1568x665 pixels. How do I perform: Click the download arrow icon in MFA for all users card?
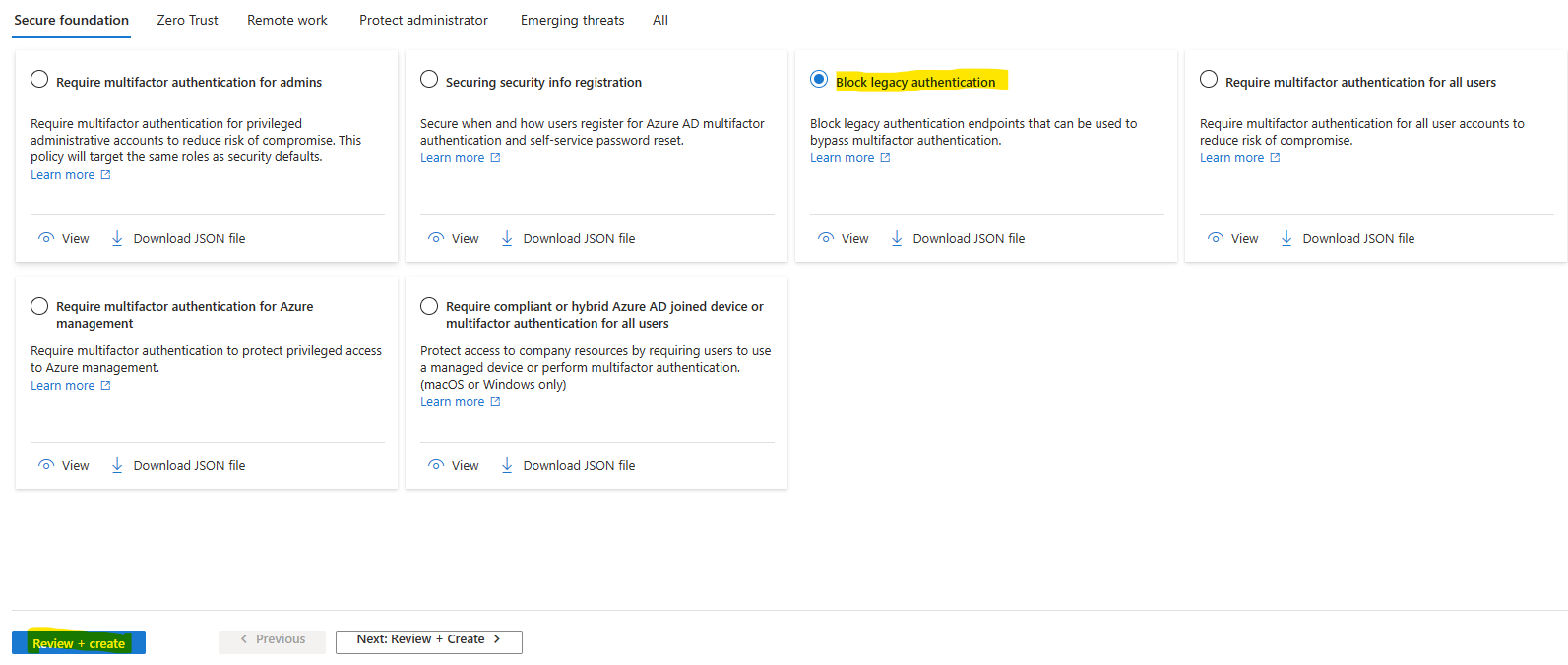(x=1286, y=238)
